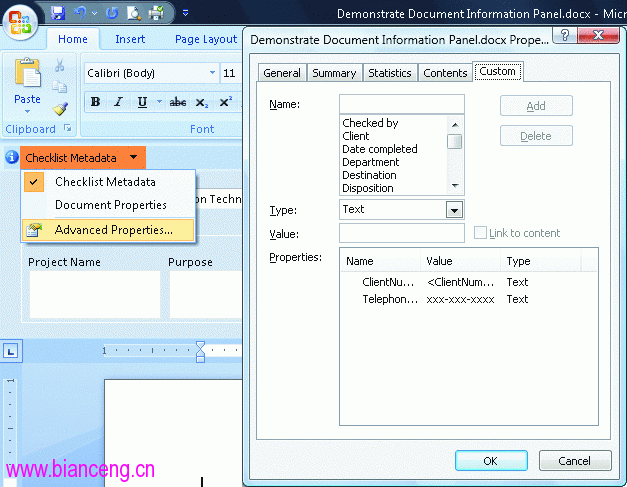Customize Quick Access Toolbar dropdown
The width and height of the screenshot is (627, 487).
coord(185,13)
